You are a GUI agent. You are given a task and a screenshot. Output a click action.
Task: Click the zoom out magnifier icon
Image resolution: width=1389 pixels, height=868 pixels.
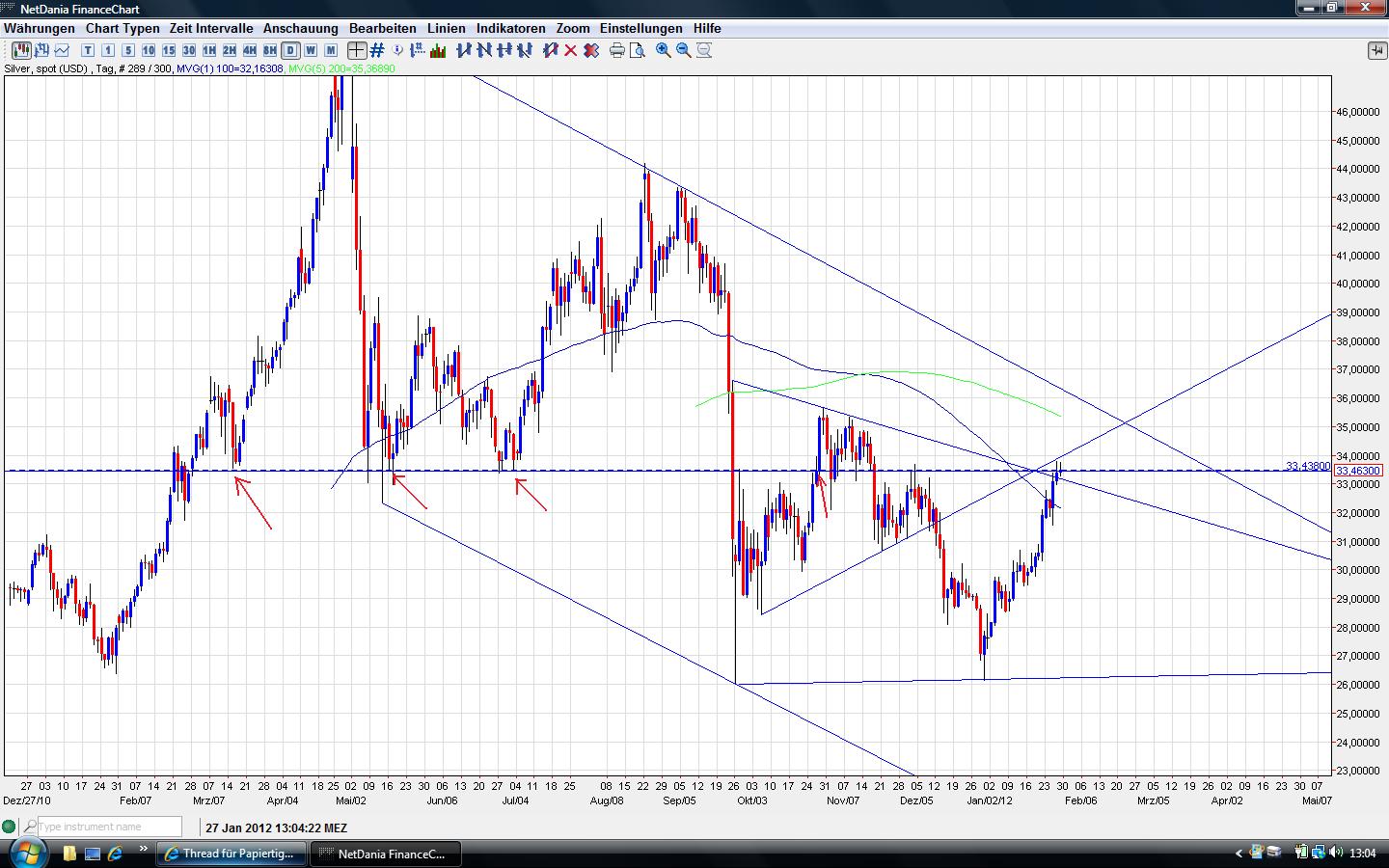[x=684, y=50]
